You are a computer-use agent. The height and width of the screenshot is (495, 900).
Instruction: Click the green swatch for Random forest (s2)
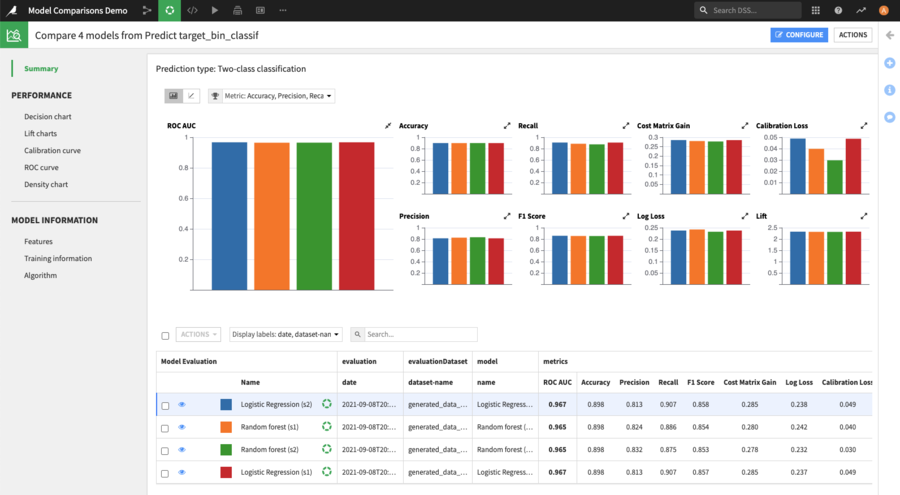click(x=226, y=449)
